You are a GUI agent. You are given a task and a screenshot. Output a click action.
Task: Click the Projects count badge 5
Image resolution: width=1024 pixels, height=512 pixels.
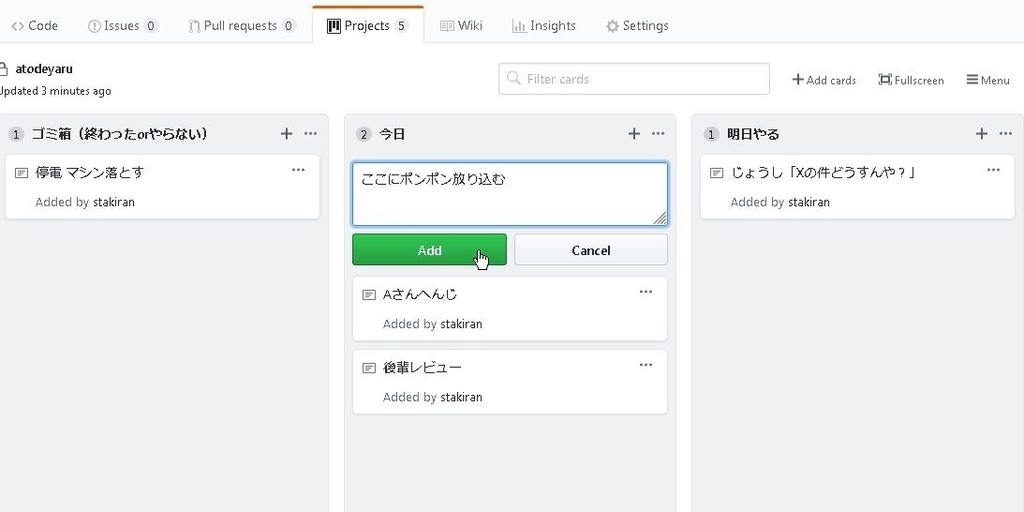tap(401, 25)
